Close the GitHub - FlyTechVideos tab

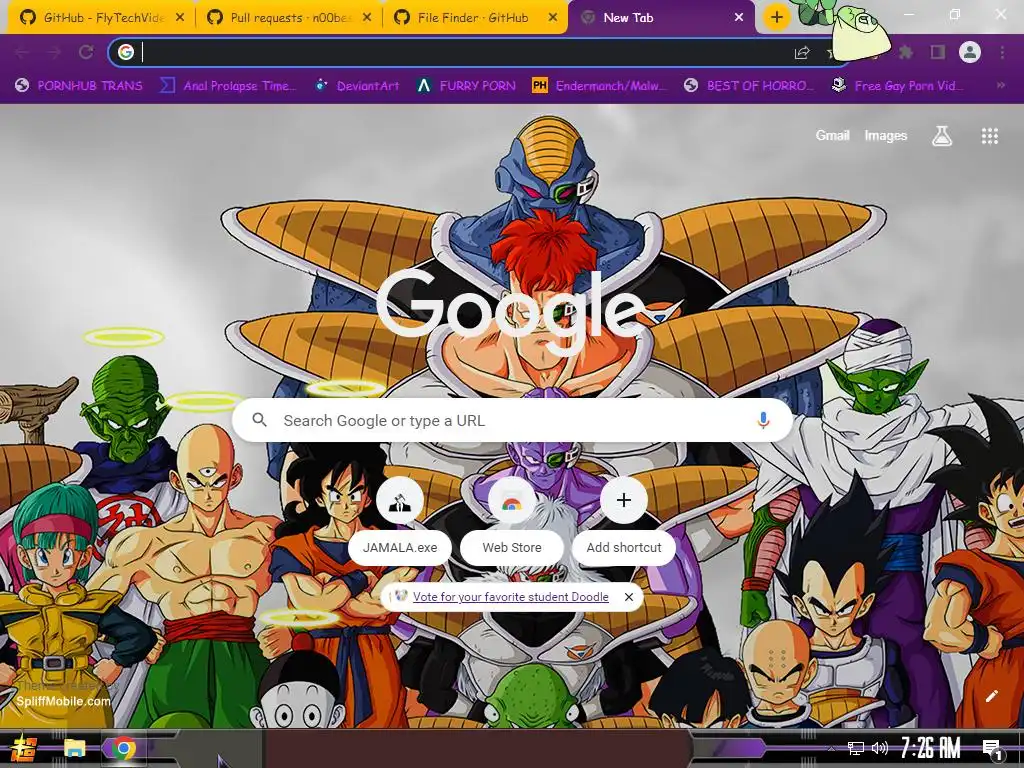[x=180, y=18]
